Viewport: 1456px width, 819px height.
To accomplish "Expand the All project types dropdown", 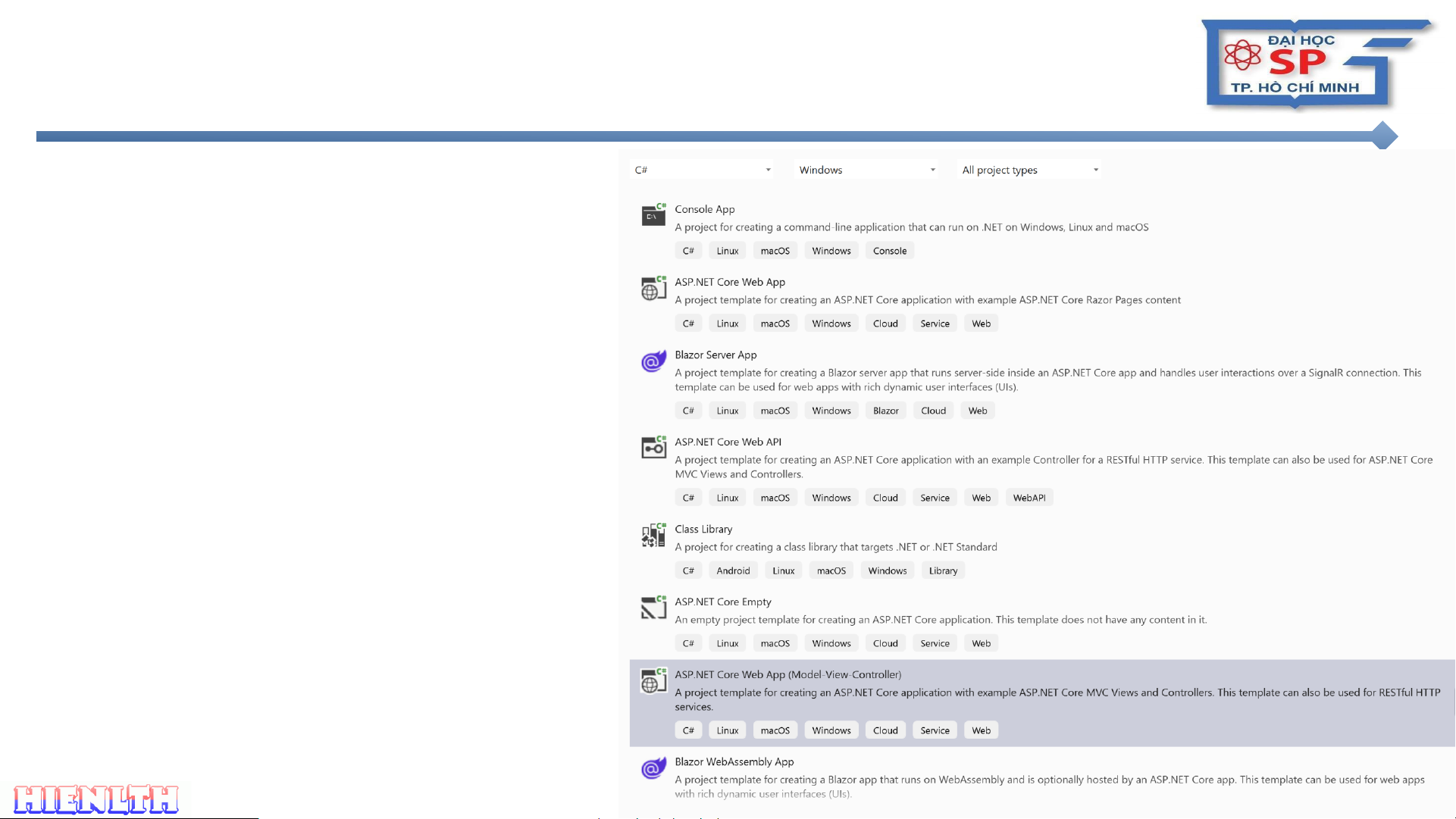I will click(1030, 170).
